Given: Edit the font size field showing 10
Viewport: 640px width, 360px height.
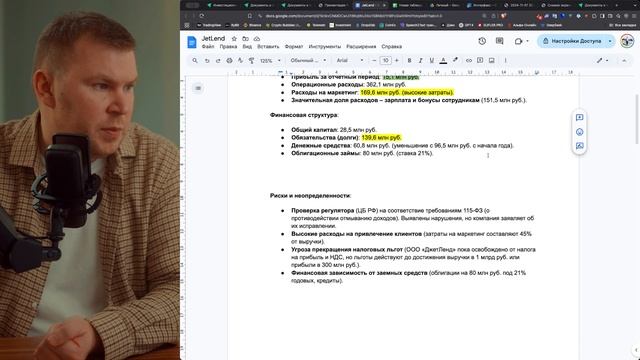Looking at the screenshot, I should 385,60.
